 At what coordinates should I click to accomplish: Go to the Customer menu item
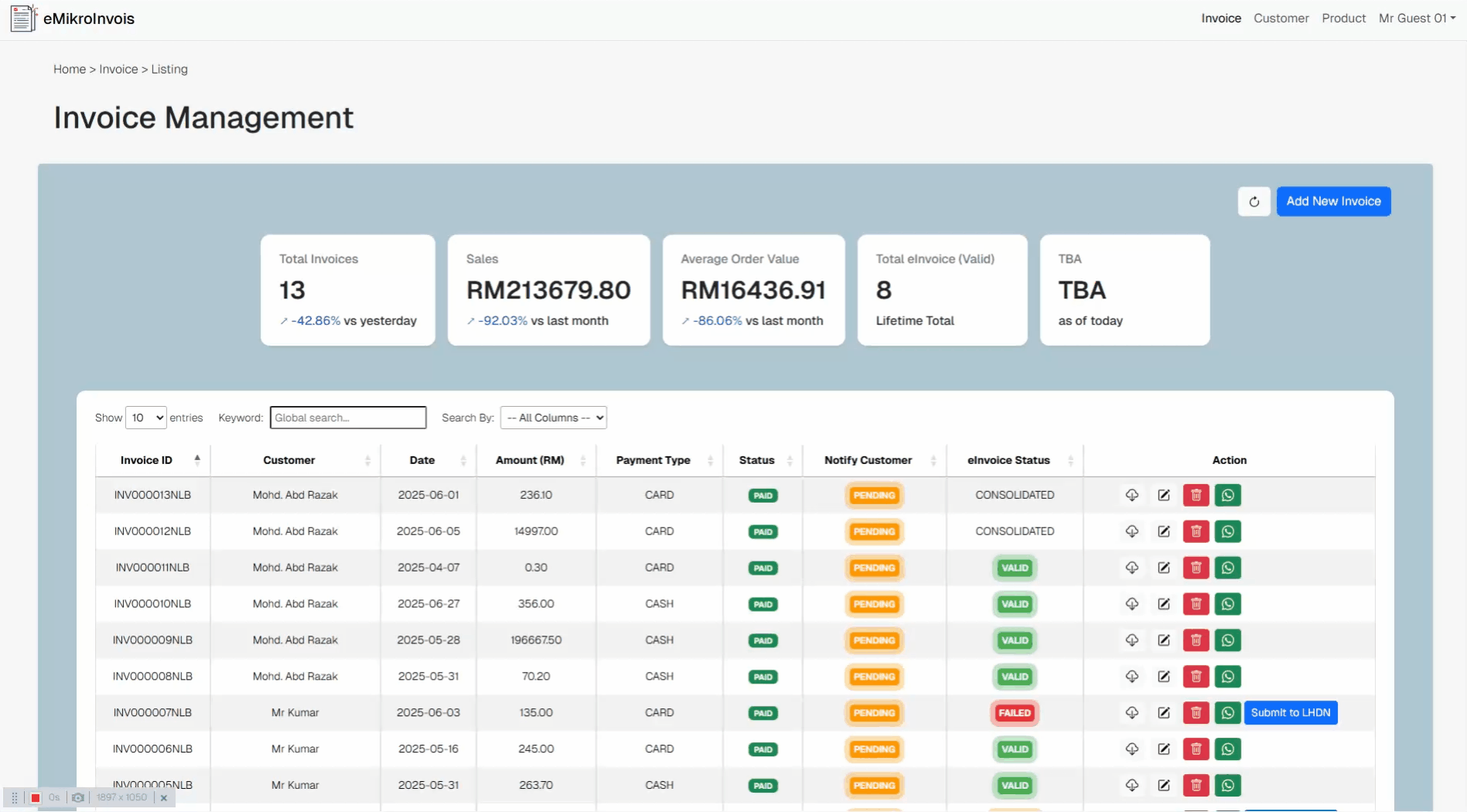(1281, 19)
